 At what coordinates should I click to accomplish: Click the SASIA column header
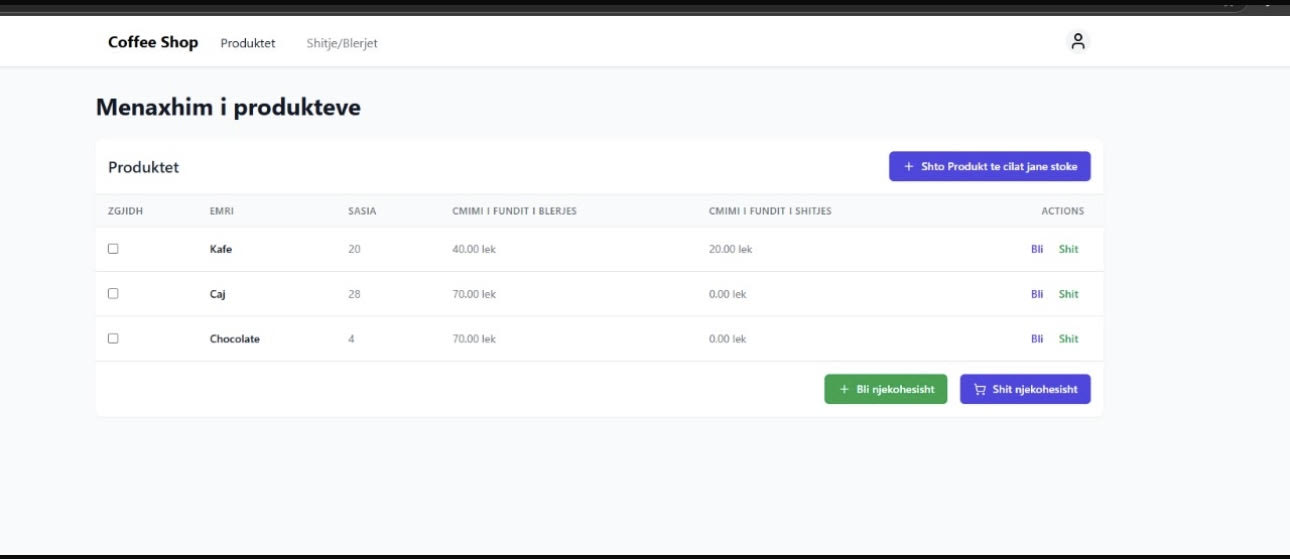click(x=362, y=211)
